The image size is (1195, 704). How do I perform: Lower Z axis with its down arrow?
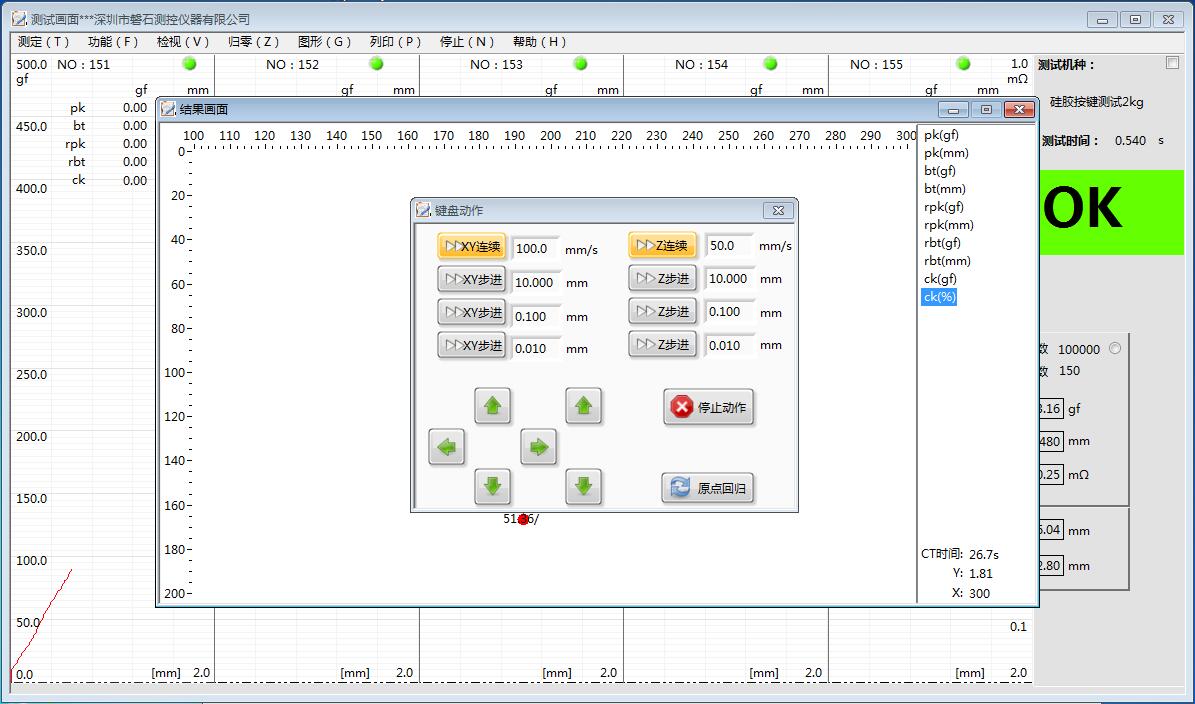(584, 487)
